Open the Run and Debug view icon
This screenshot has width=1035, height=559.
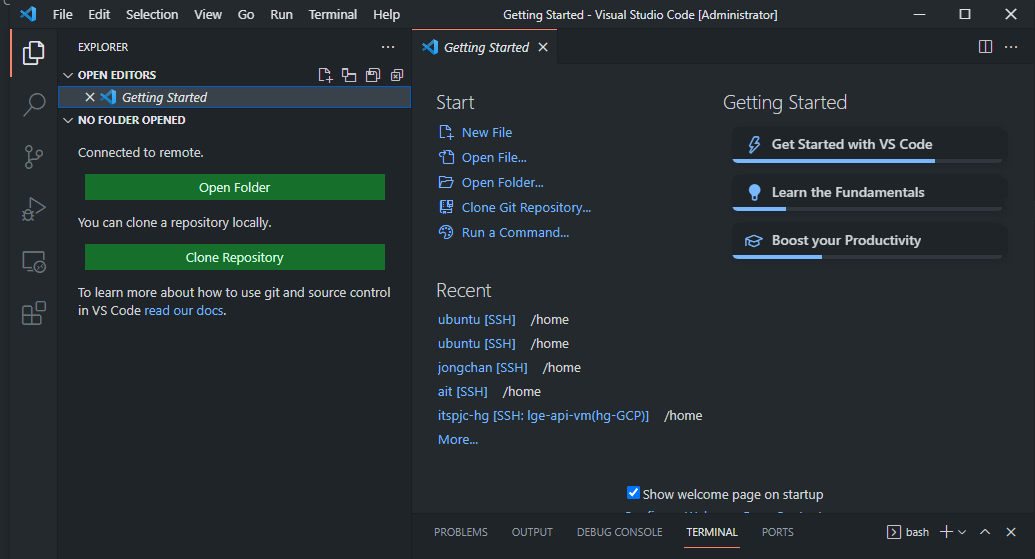pos(34,209)
